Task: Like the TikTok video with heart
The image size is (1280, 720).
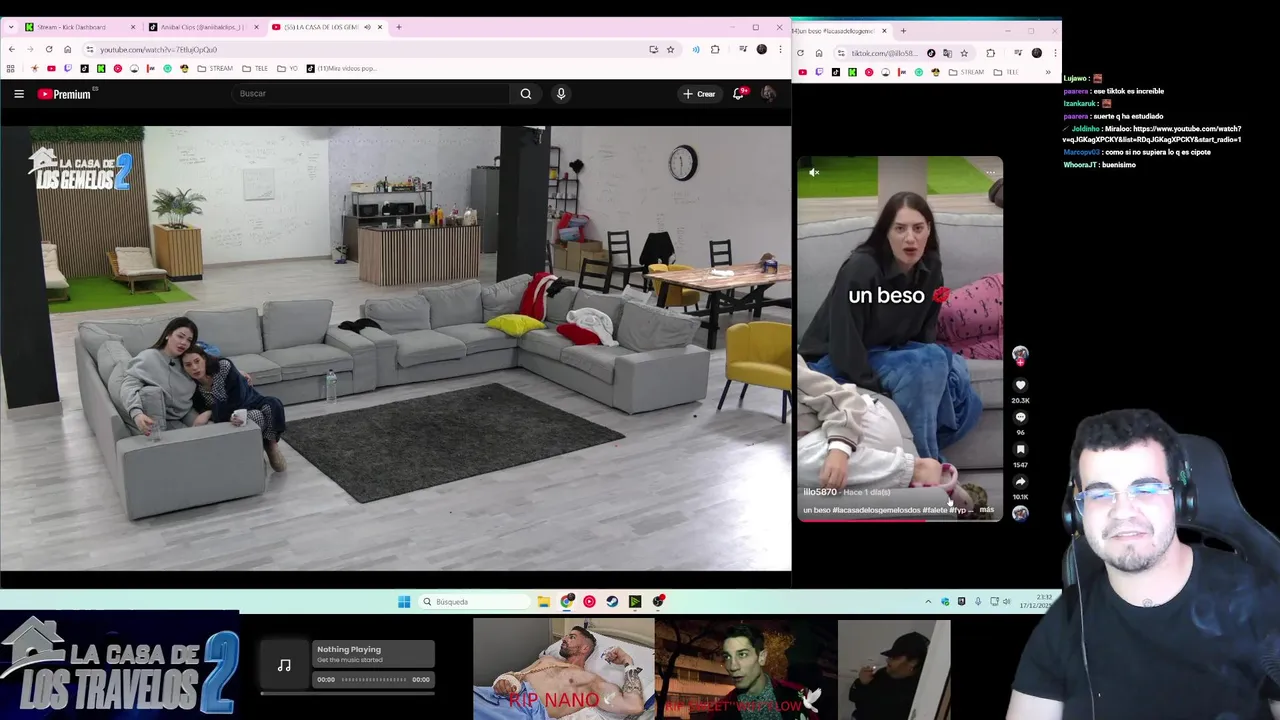Action: tap(1020, 385)
